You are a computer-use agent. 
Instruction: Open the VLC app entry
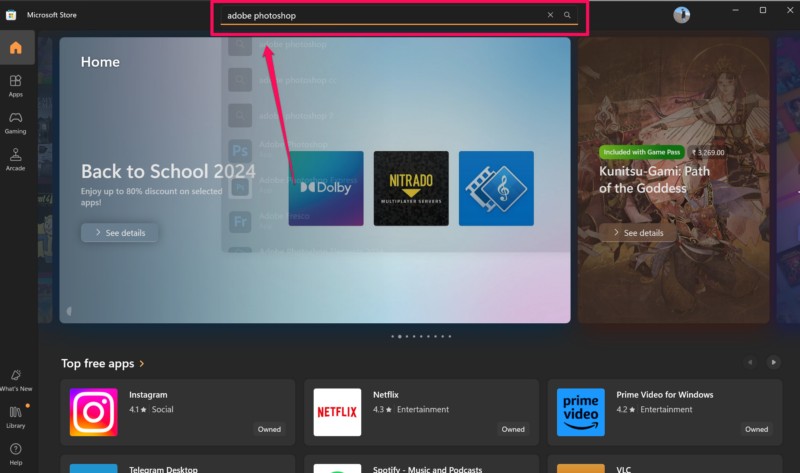[665, 464]
